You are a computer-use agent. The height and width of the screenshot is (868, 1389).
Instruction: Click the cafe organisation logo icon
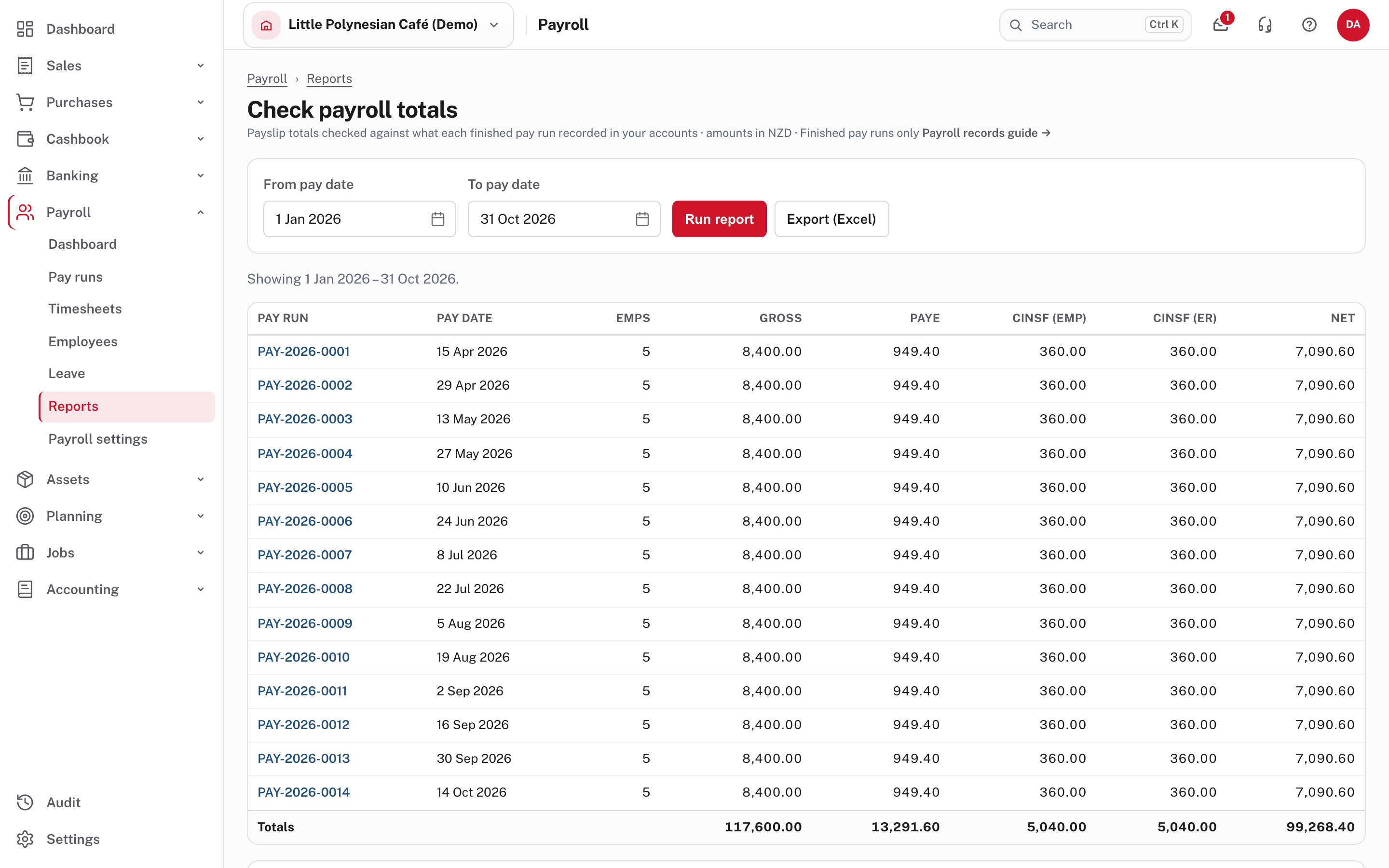pos(266,25)
